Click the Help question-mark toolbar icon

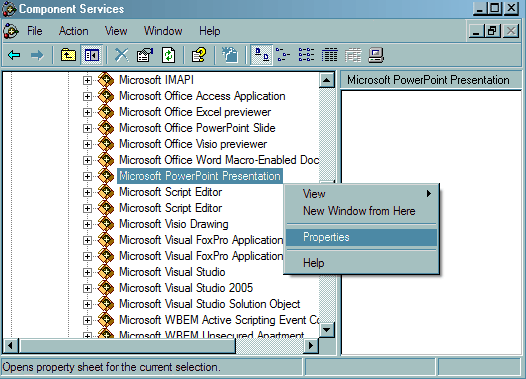(199, 55)
